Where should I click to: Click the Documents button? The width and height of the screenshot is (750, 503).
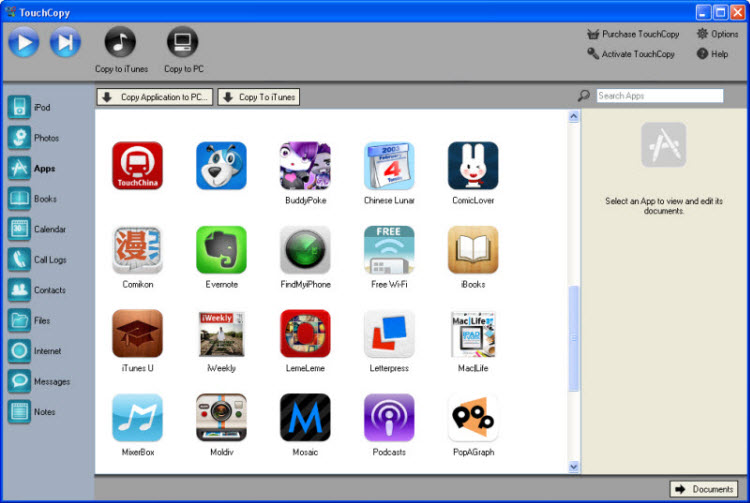[x=704, y=489]
